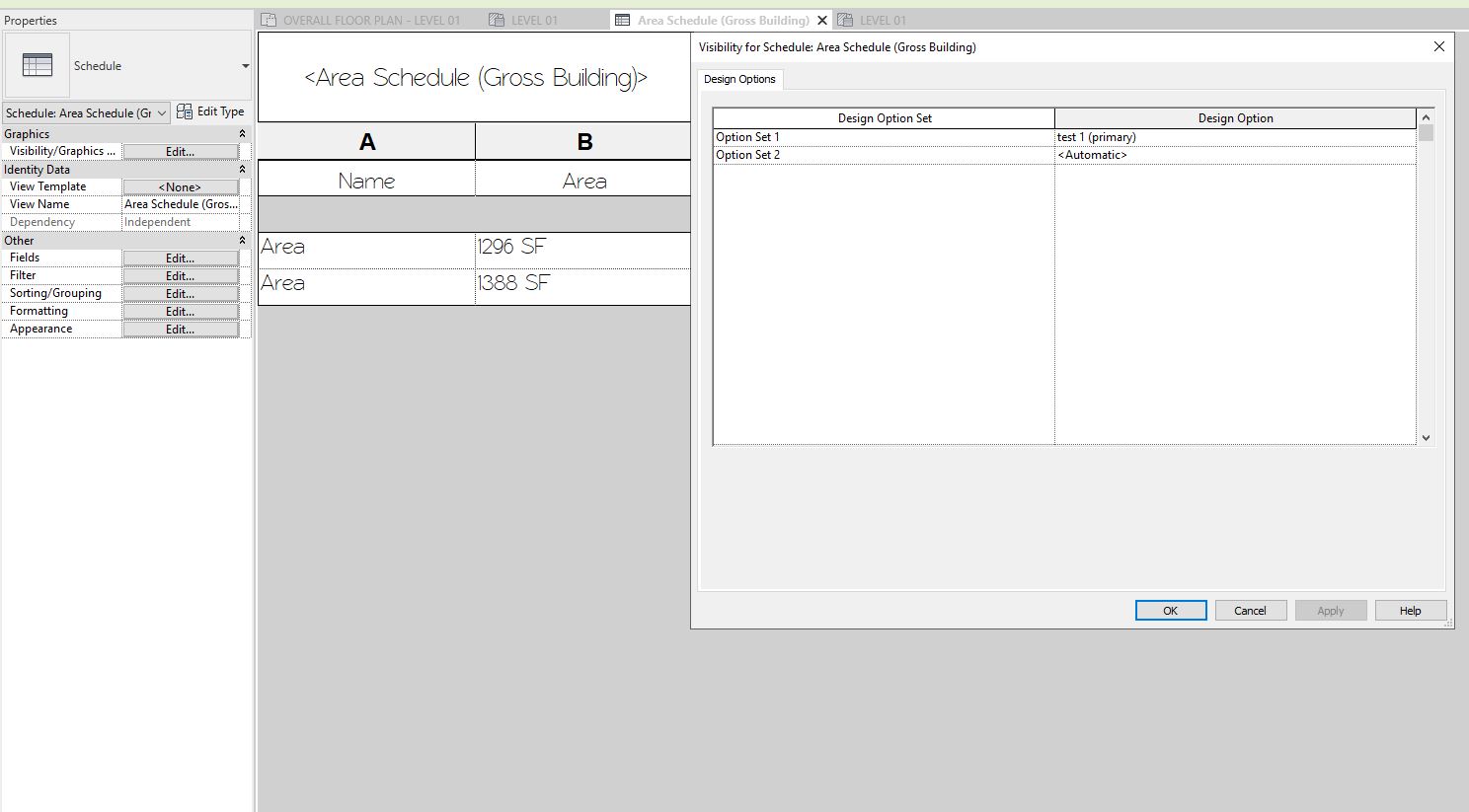Close the Area Schedule view tab with its X icon
This screenshot has width=1469, height=812.
822,19
